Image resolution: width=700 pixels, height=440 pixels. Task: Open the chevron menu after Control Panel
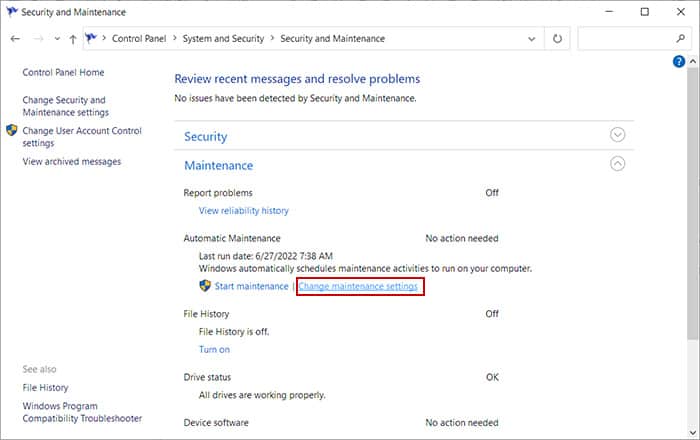point(175,38)
